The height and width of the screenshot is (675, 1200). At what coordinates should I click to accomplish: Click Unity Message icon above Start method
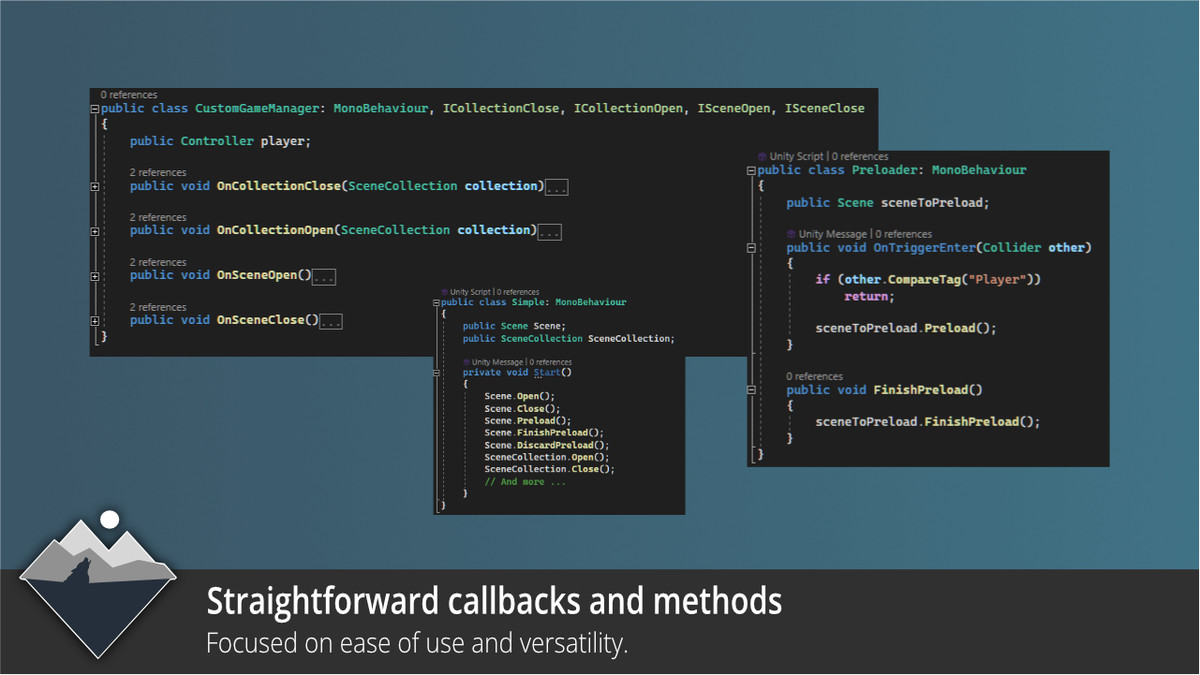coord(466,362)
